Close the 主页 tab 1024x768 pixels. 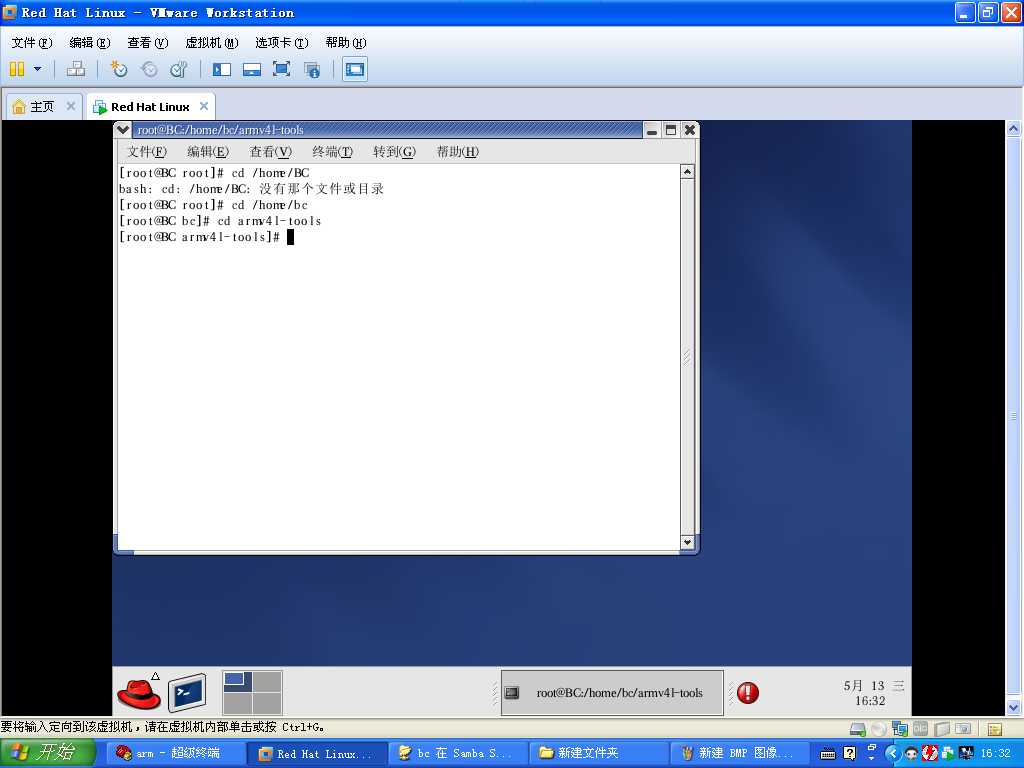pyautogui.click(x=71, y=106)
